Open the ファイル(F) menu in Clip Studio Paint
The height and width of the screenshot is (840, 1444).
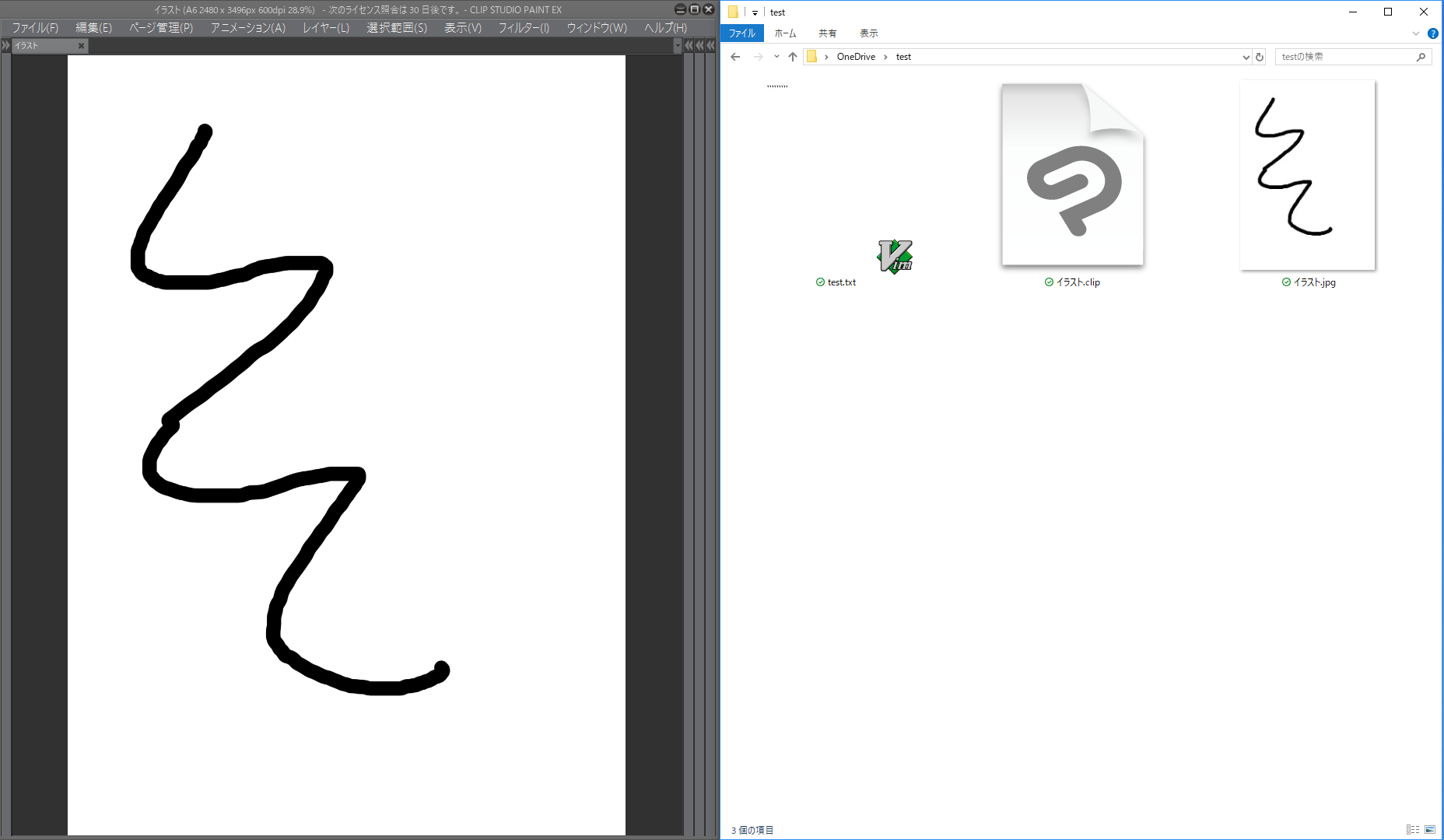pyautogui.click(x=35, y=28)
